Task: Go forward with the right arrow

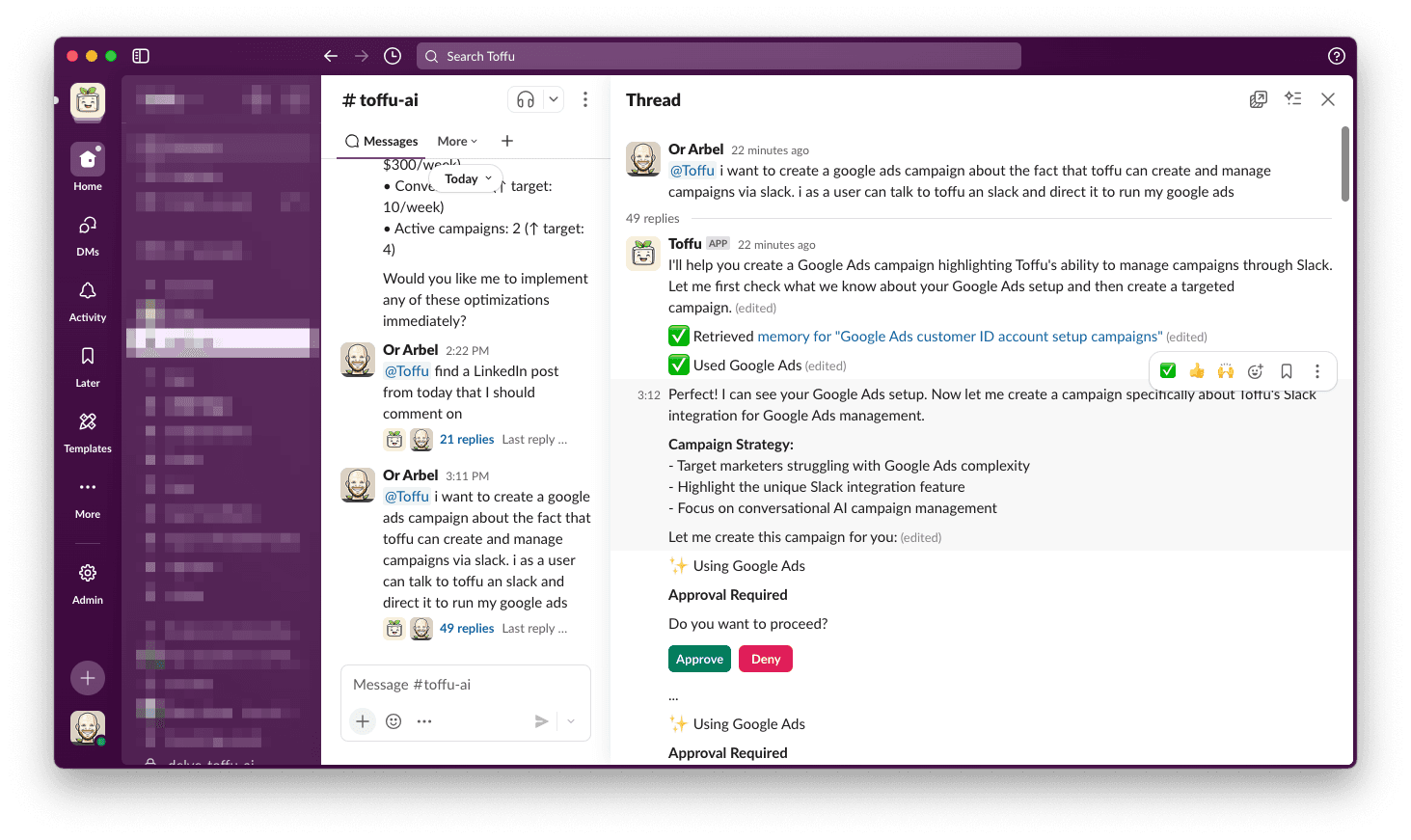Action: pos(362,56)
